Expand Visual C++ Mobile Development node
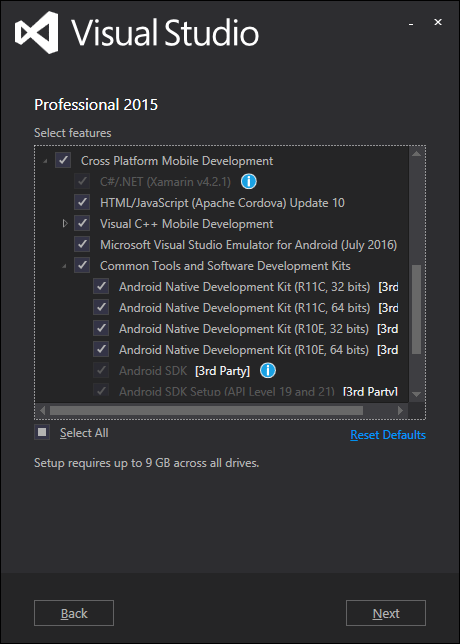 [x=65, y=224]
